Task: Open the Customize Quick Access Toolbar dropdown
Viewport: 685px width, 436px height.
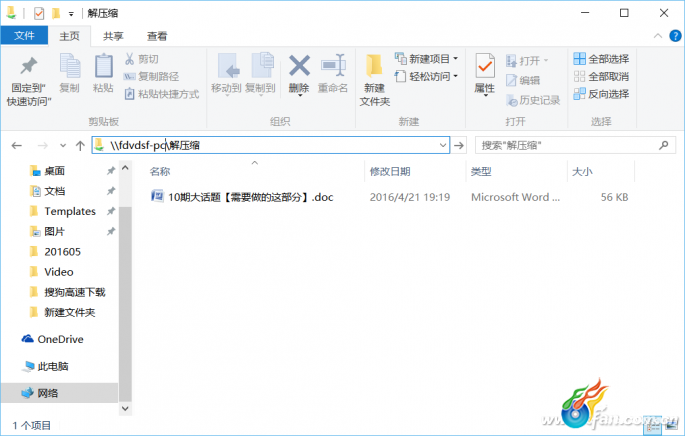Action: [x=71, y=14]
